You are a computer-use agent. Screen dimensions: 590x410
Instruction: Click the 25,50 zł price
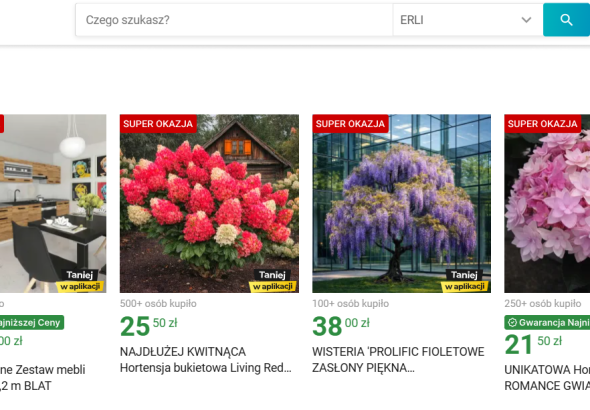tap(149, 326)
